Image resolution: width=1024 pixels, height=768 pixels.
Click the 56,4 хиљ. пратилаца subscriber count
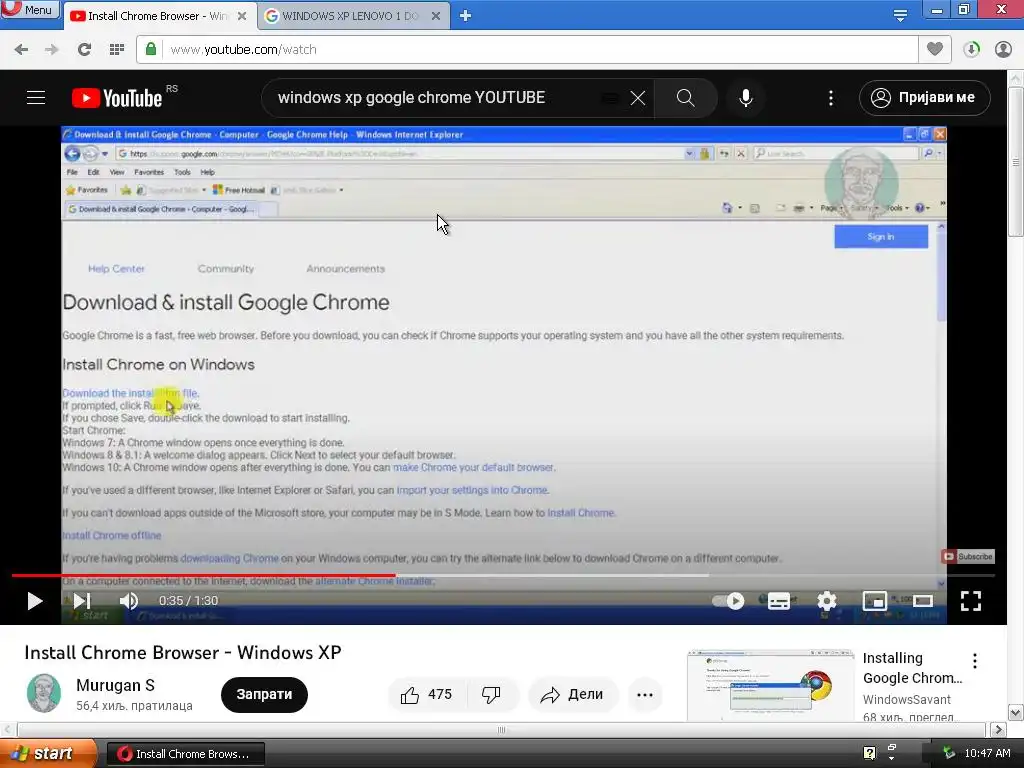pyautogui.click(x=134, y=706)
